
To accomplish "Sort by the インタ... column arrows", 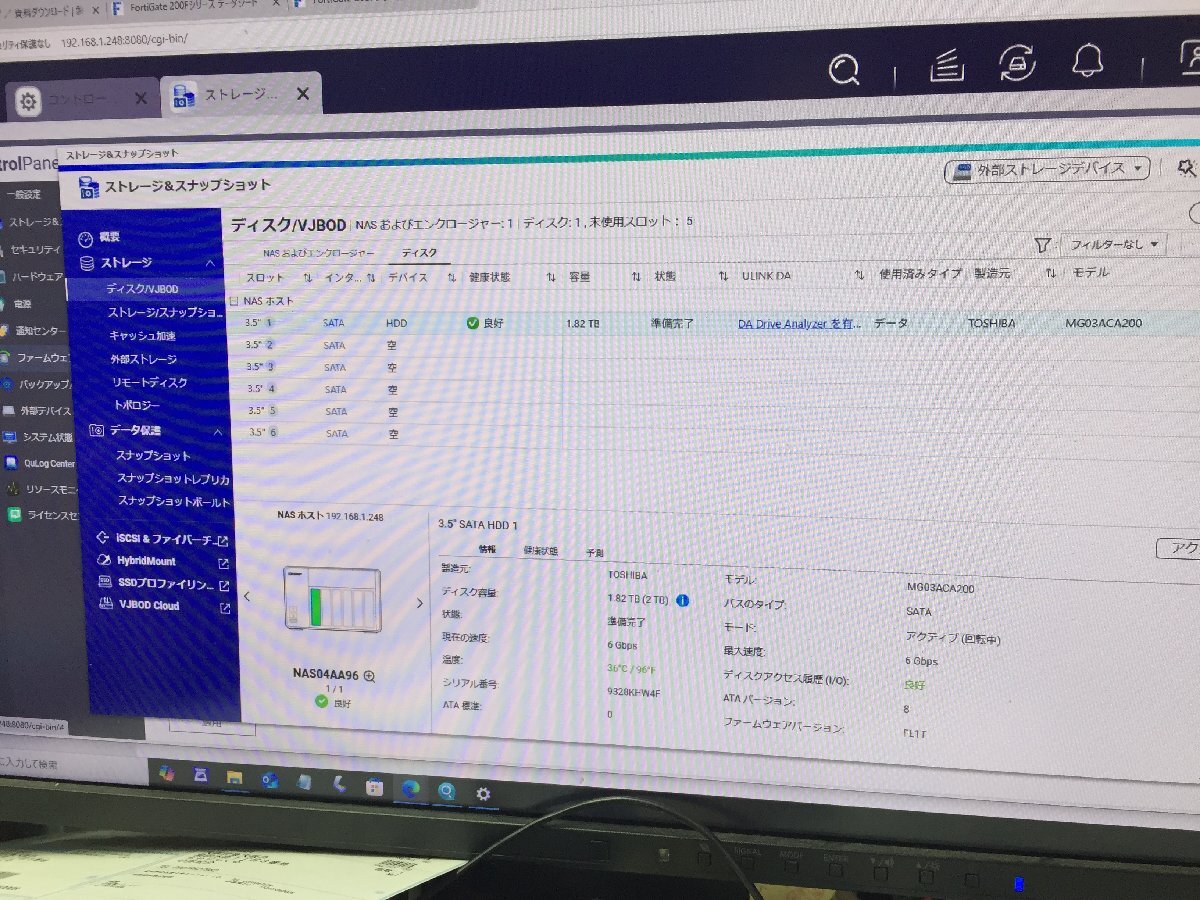I will (x=371, y=277).
